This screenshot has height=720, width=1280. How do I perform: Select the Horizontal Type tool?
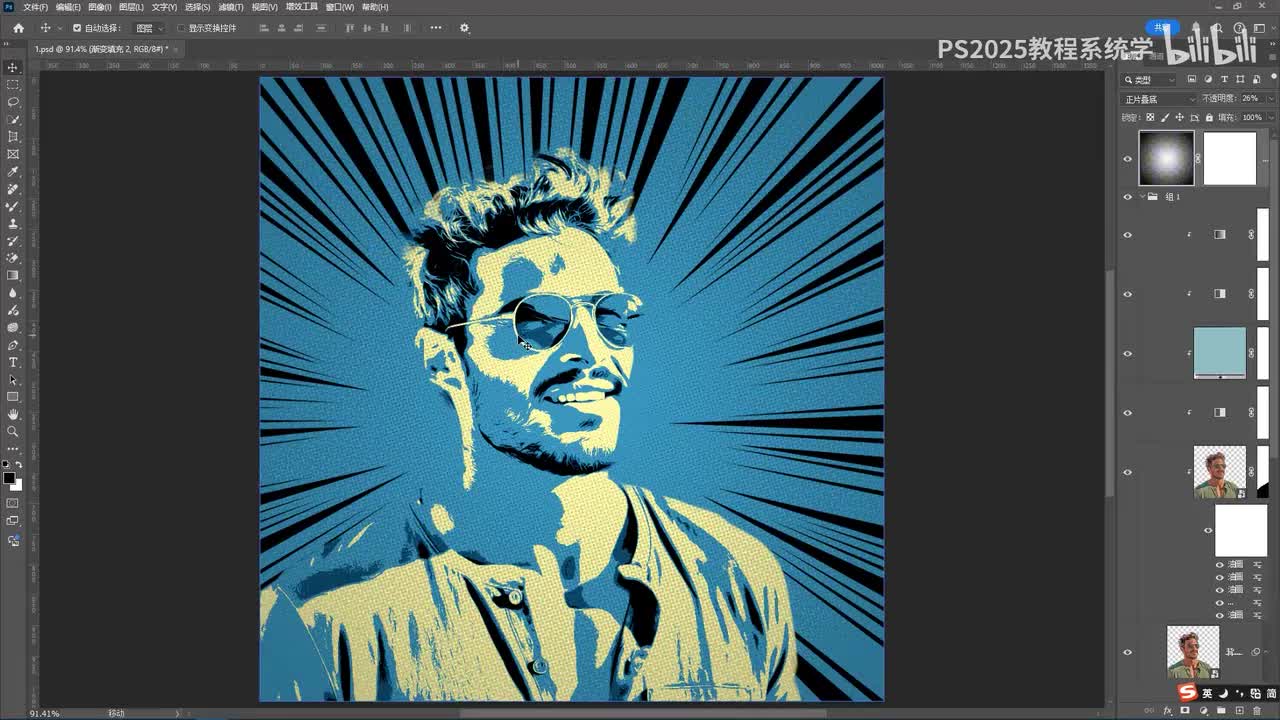[13, 362]
